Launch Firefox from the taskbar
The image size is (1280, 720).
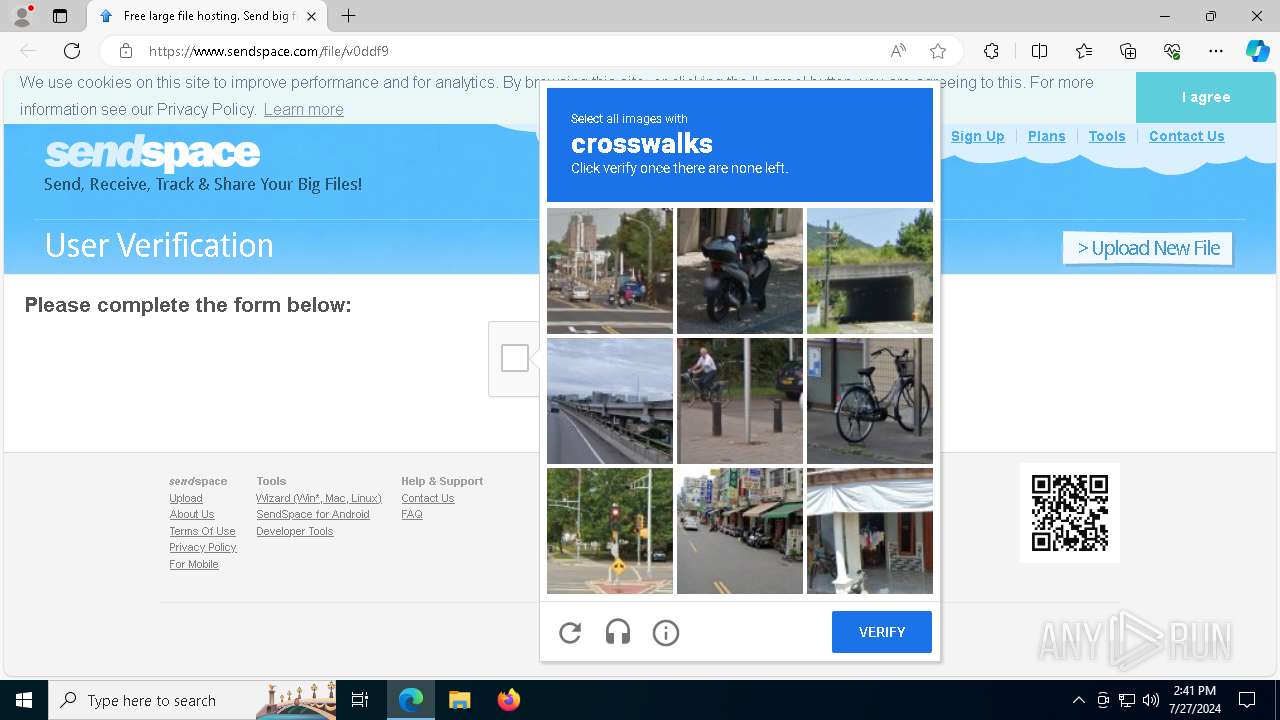(x=508, y=700)
